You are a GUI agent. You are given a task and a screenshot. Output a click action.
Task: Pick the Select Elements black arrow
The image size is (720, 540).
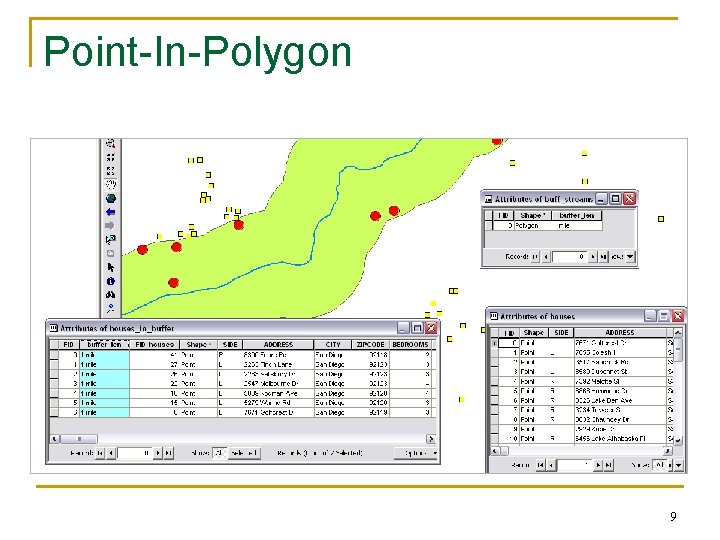click(111, 267)
